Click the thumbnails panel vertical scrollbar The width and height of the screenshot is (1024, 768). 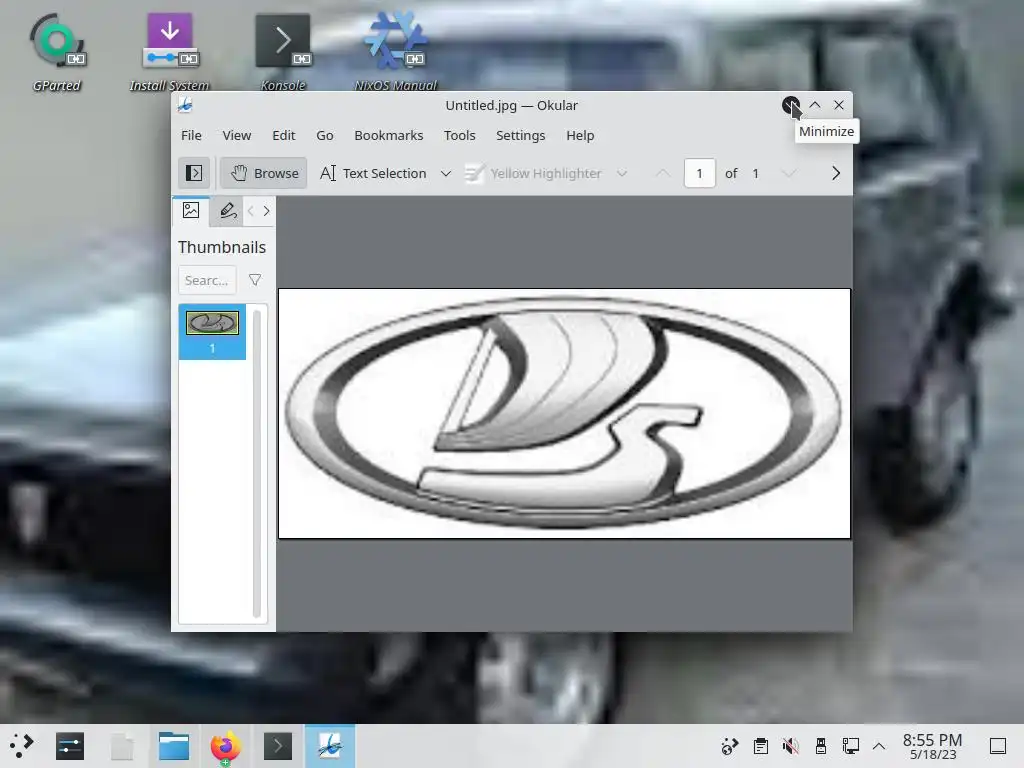(257, 463)
